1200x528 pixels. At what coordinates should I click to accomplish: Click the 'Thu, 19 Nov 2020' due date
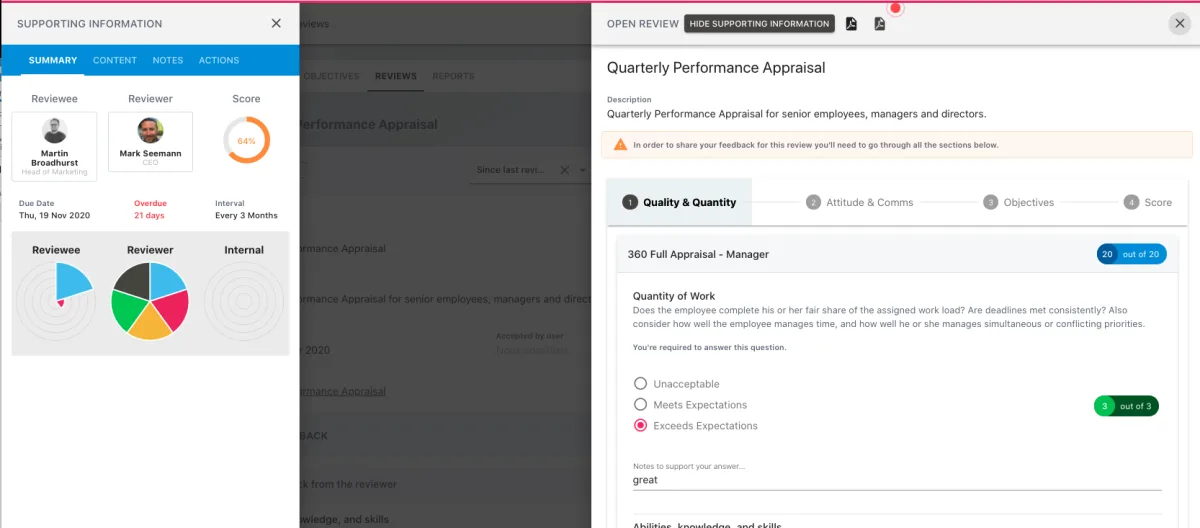click(x=56, y=216)
